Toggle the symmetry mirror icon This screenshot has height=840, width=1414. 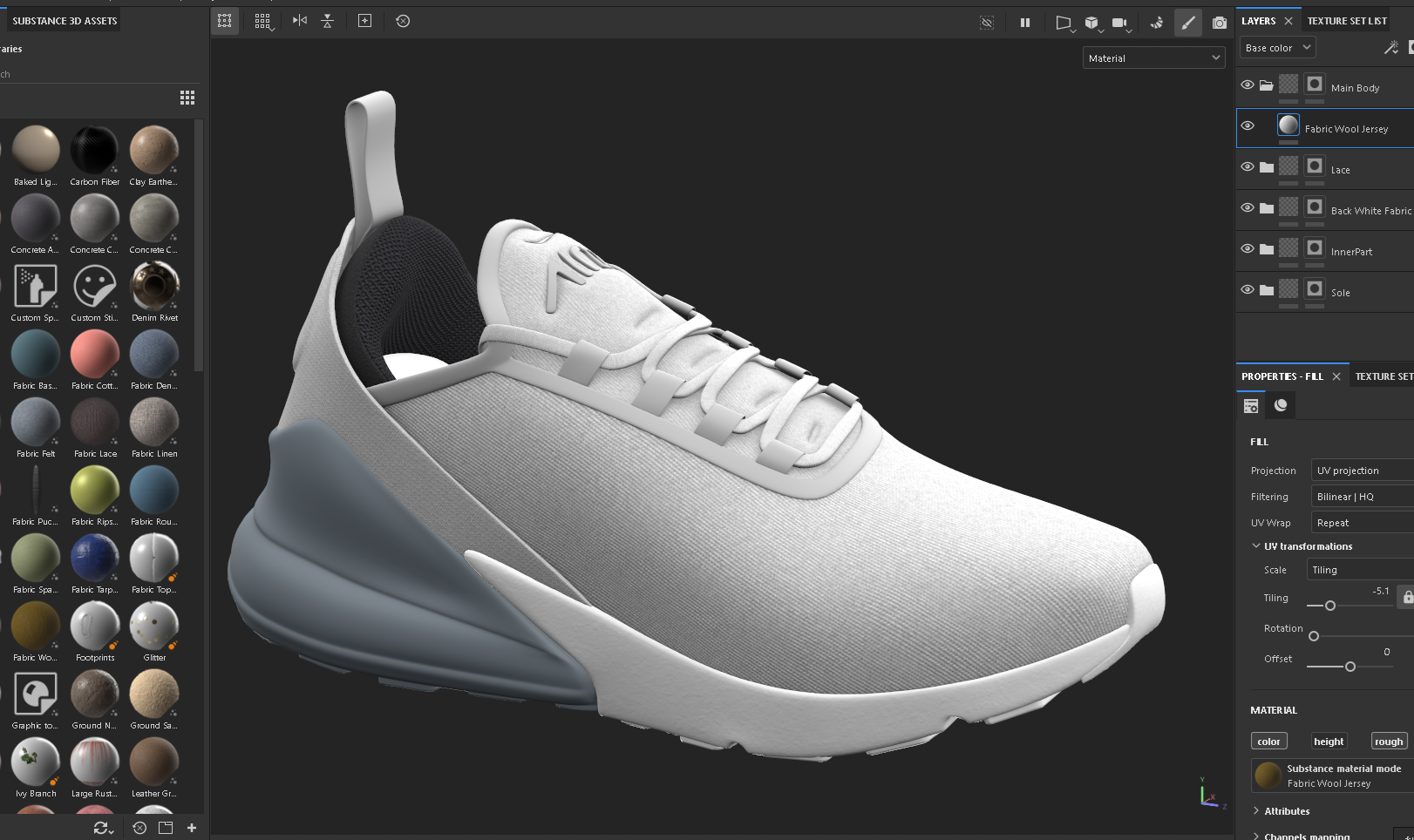(300, 21)
